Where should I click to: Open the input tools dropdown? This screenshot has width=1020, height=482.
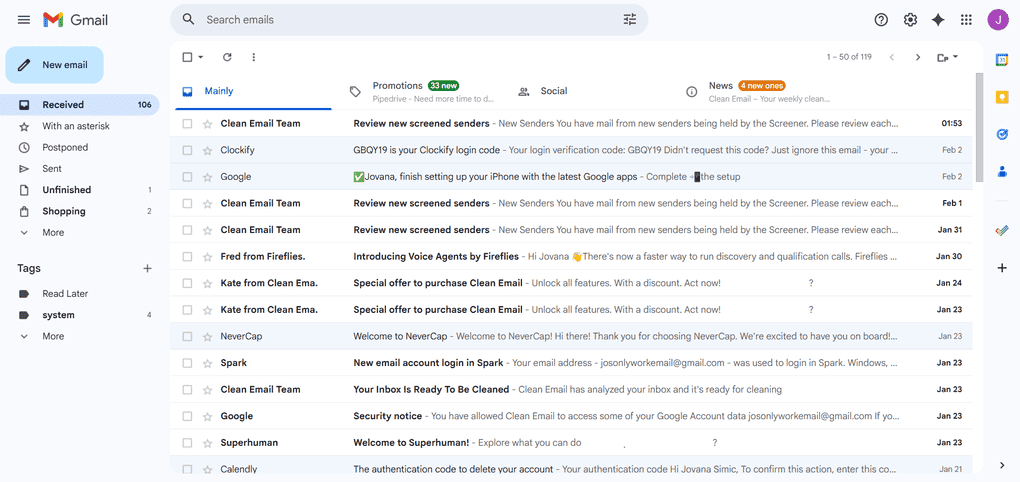[x=948, y=57]
